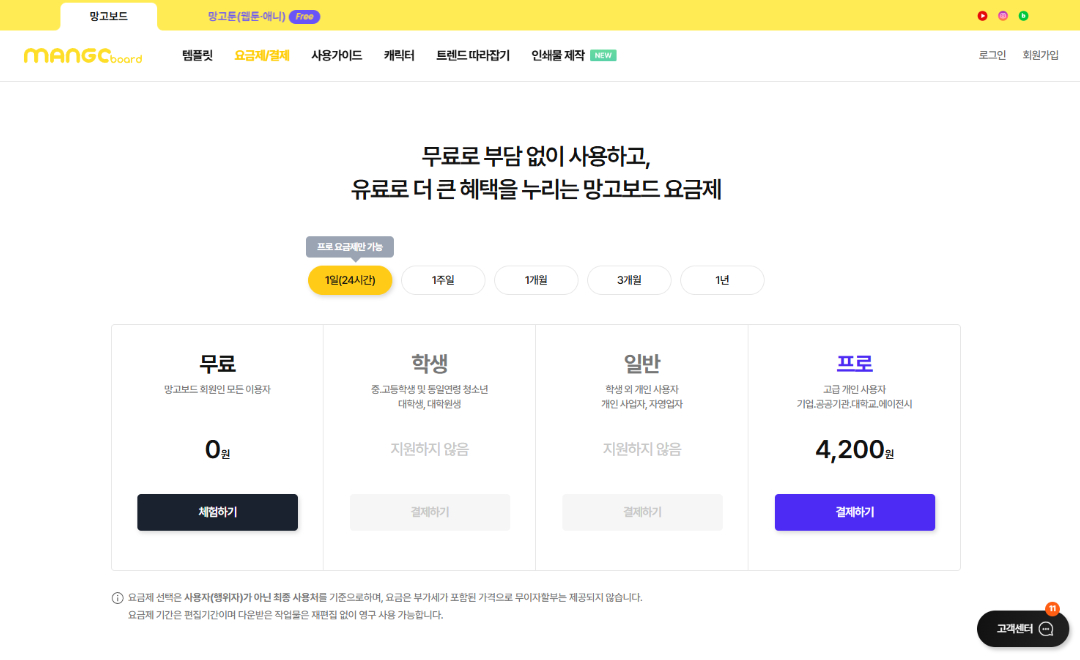This screenshot has width=1080, height=660.
Task: Open the green Naver blog icon
Action: pos(1023,16)
